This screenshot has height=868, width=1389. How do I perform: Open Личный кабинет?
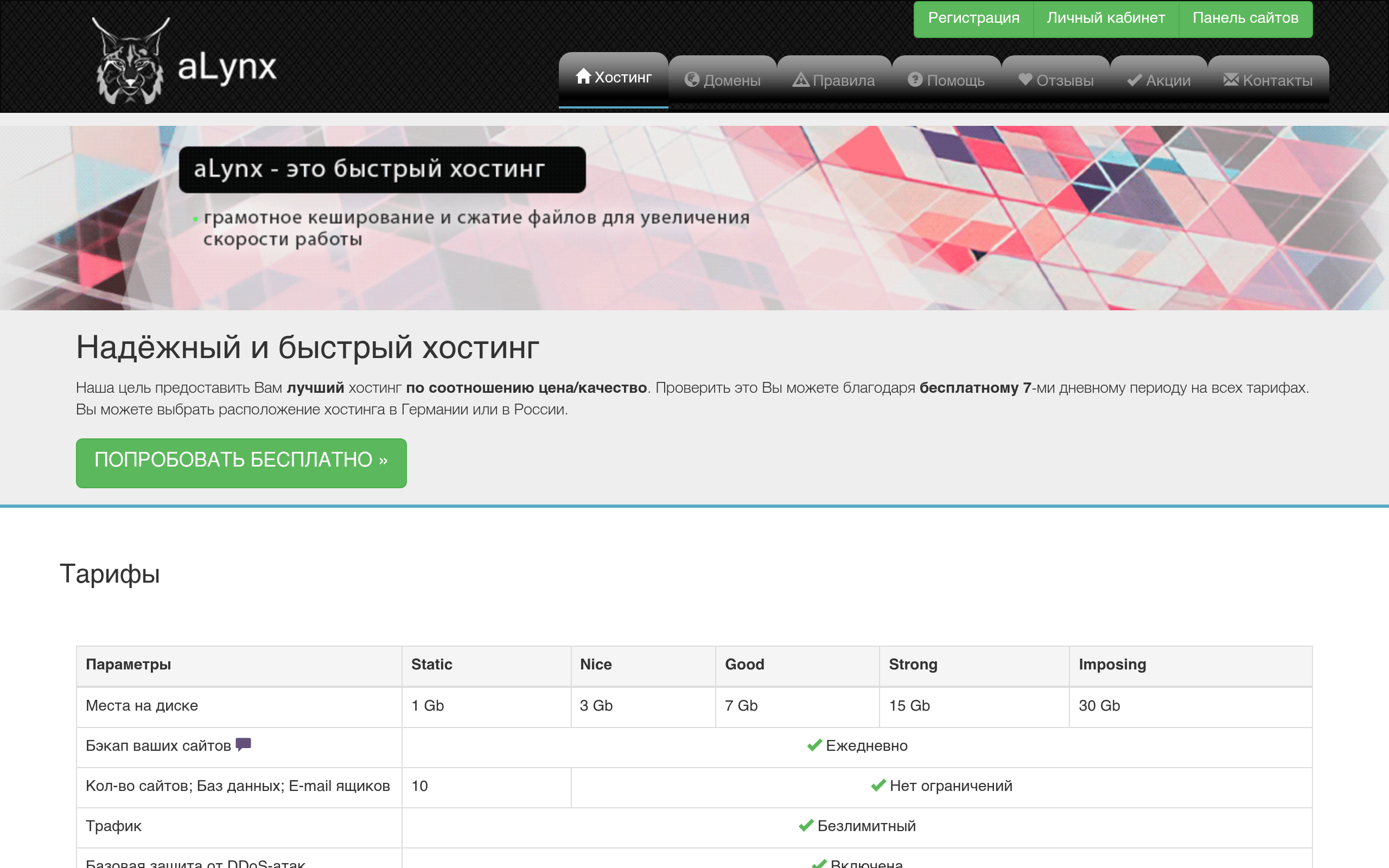(1105, 18)
